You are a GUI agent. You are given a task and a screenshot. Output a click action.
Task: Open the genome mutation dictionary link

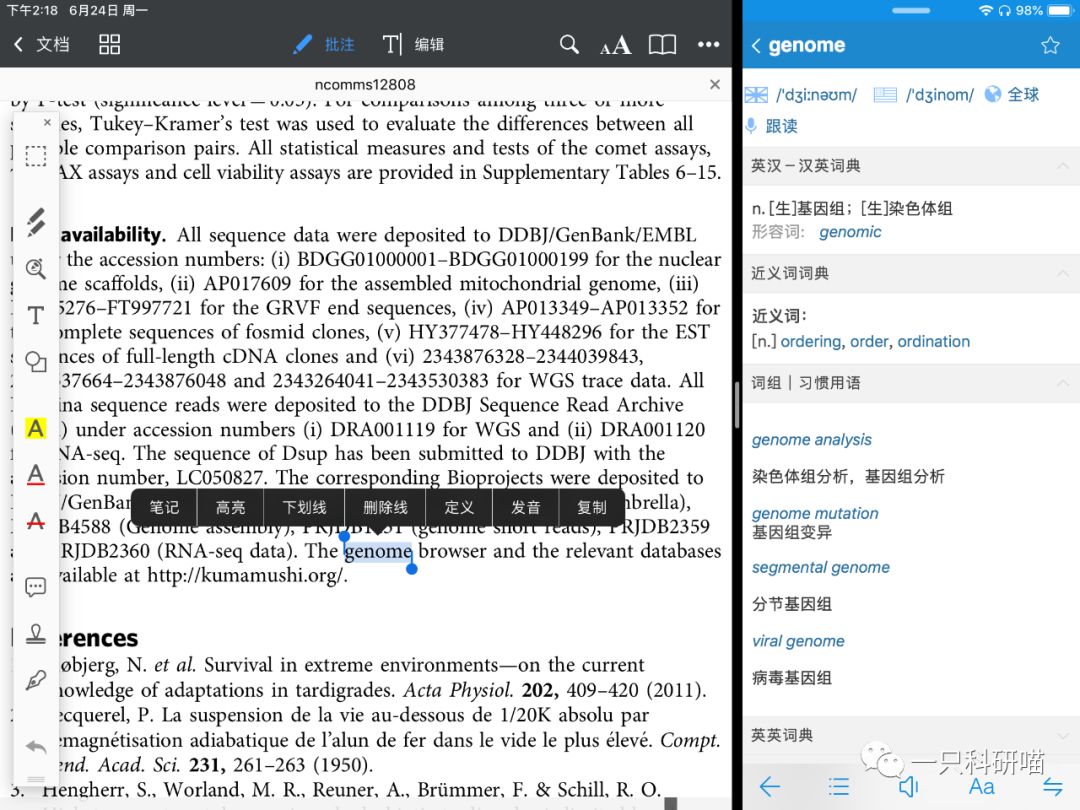[x=815, y=513]
